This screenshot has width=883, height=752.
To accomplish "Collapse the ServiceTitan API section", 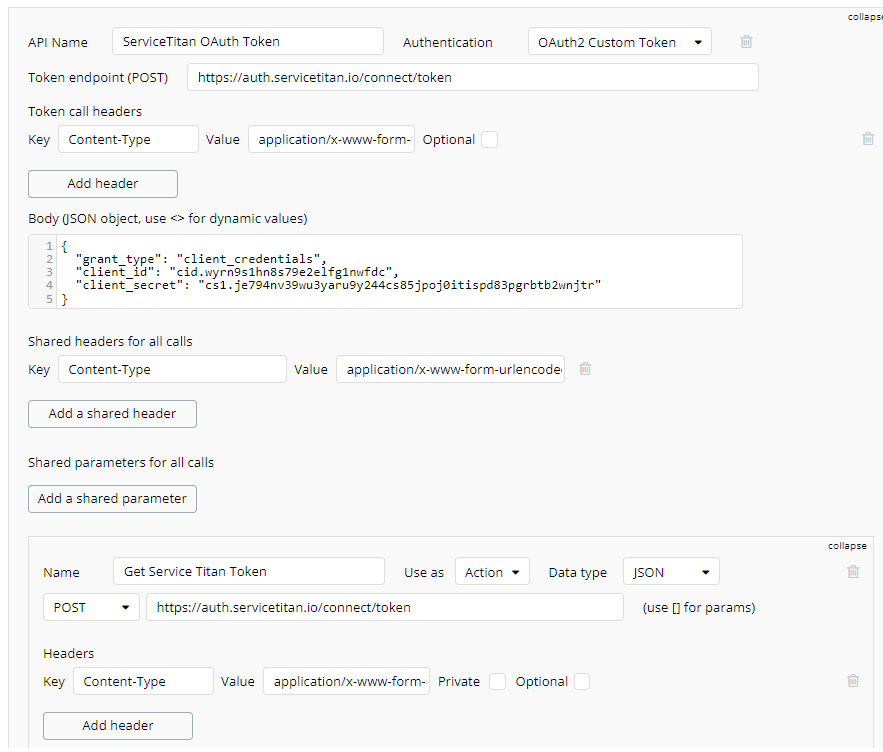I will tap(865, 17).
